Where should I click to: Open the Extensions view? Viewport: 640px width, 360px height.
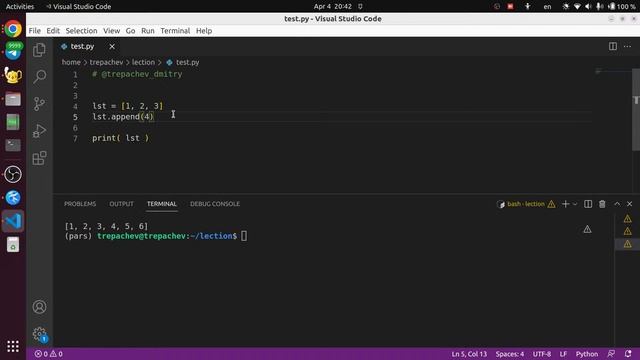(40, 158)
